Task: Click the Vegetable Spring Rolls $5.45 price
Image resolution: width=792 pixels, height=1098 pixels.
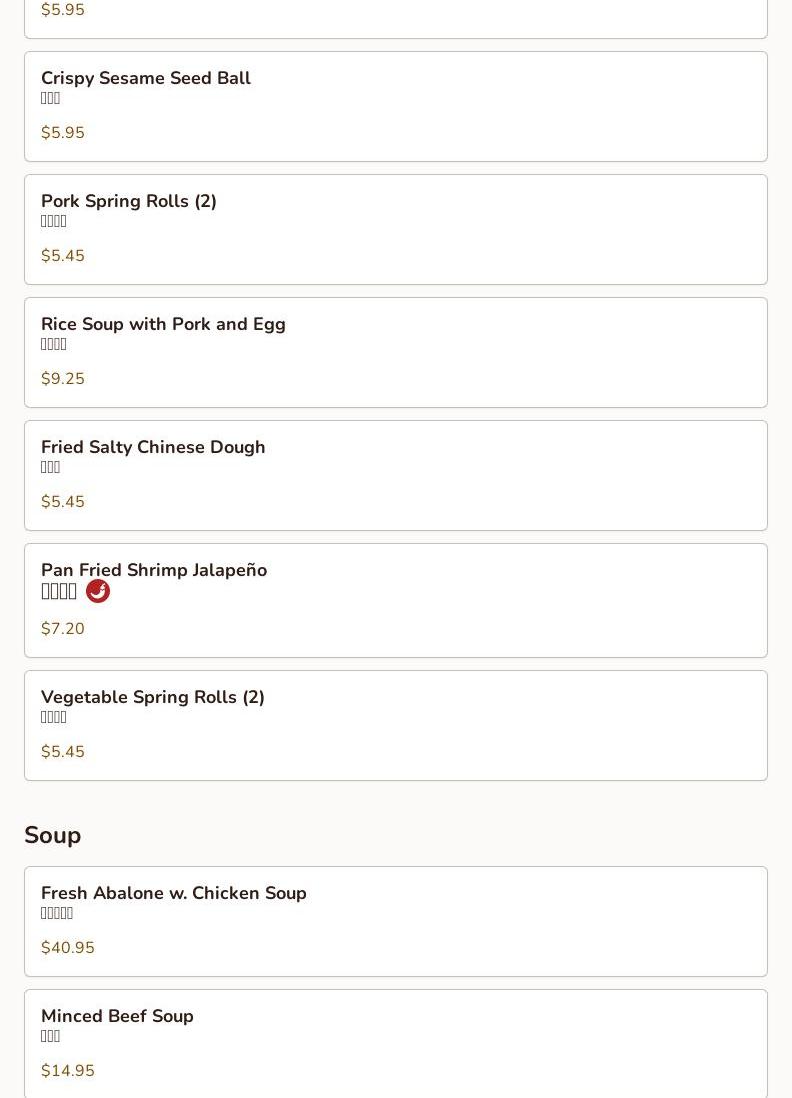Action: (63, 752)
